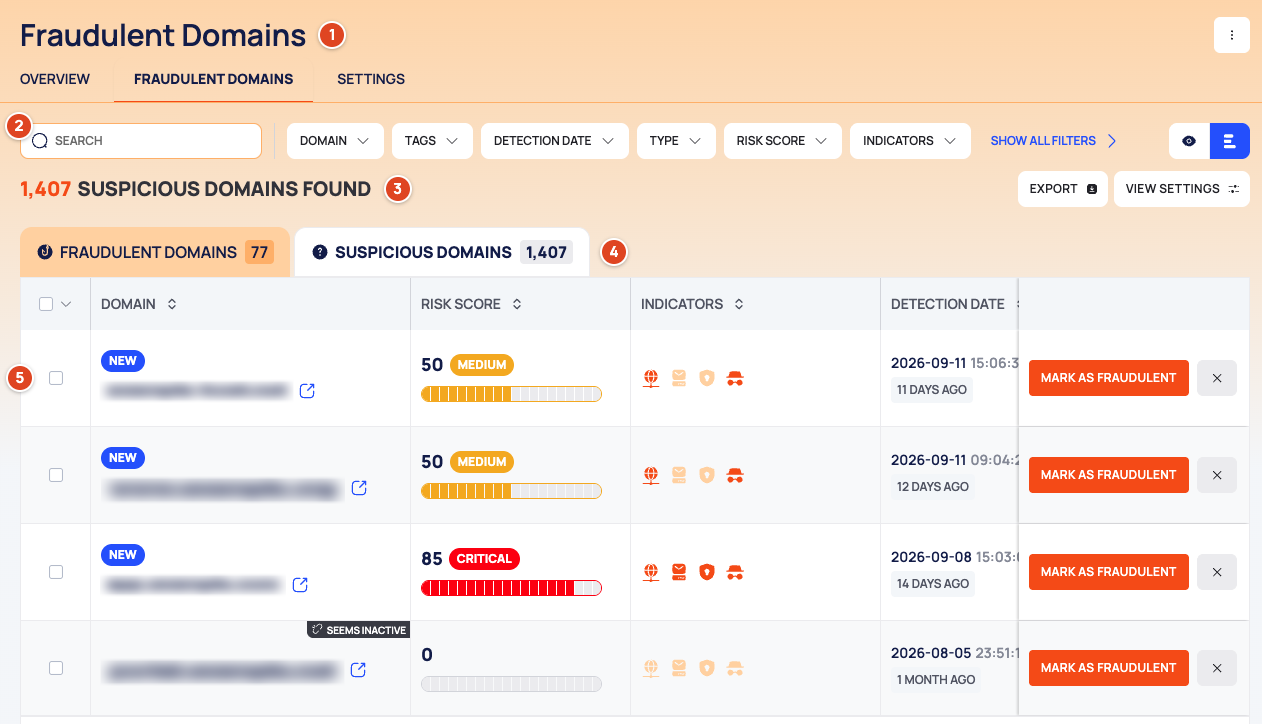This screenshot has height=724, width=1262.
Task: Click the red critical risk score bar
Action: point(511,588)
